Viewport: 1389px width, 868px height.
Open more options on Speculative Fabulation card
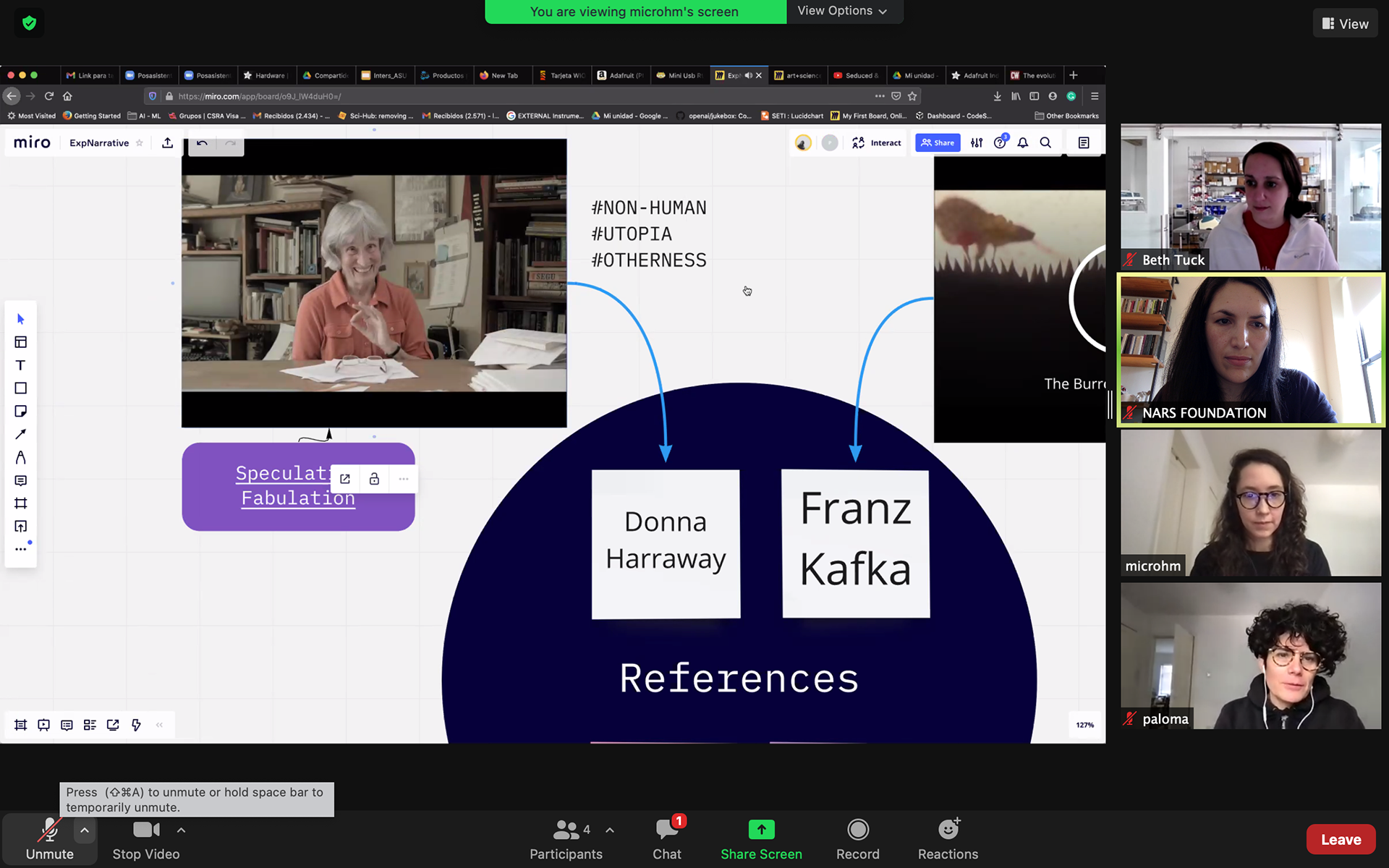404,479
